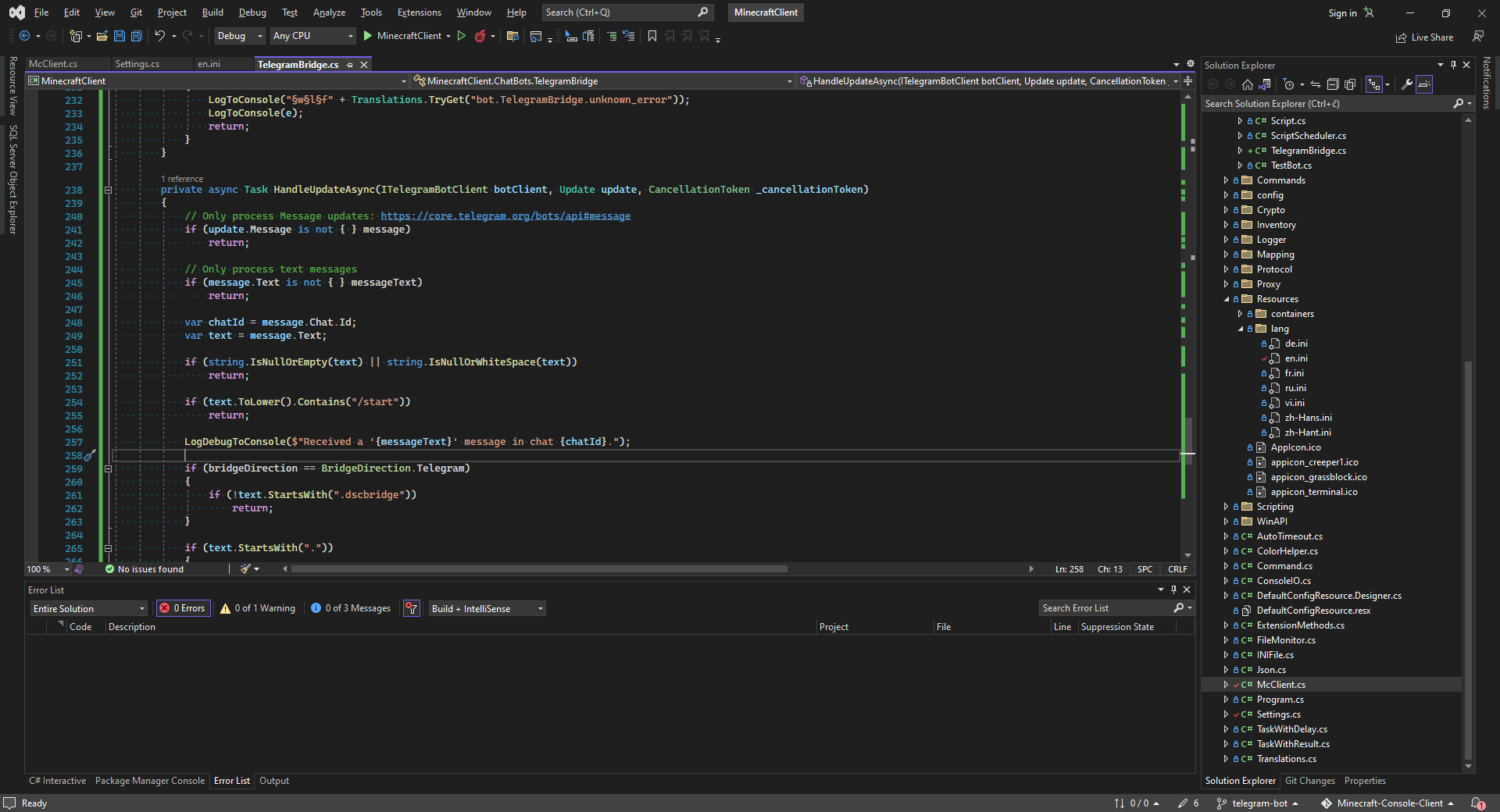This screenshot has width=1500, height=812.
Task: Open the Live Share icon
Action: pyautogui.click(x=1401, y=37)
